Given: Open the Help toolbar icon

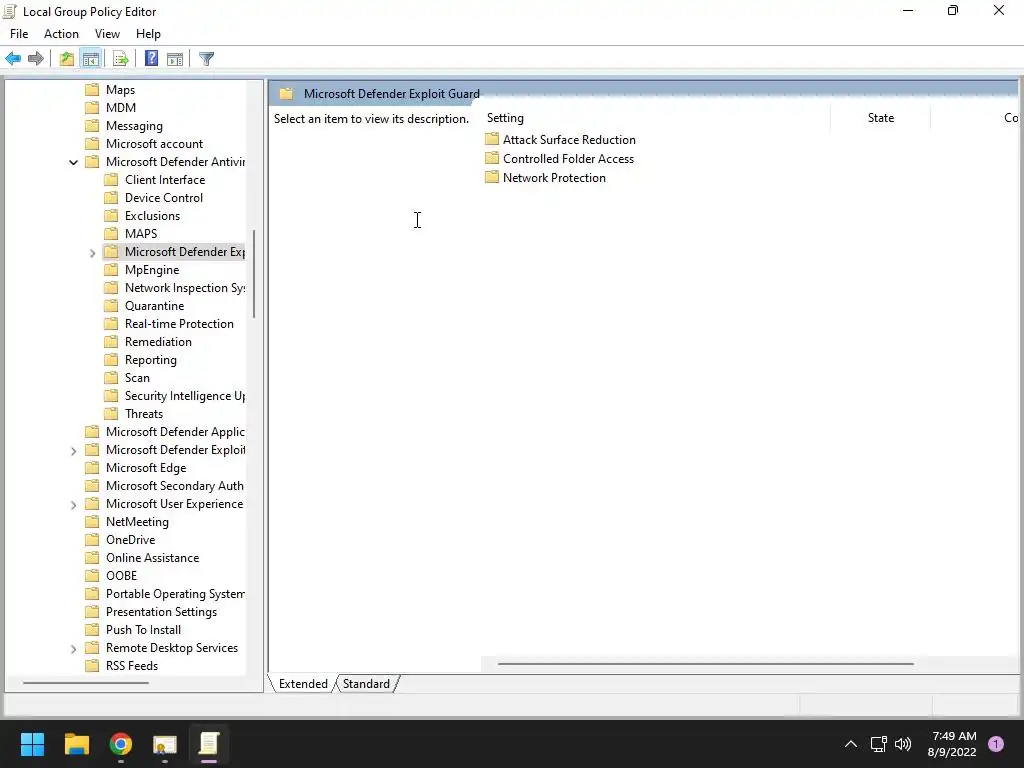Looking at the screenshot, I should click(152, 59).
